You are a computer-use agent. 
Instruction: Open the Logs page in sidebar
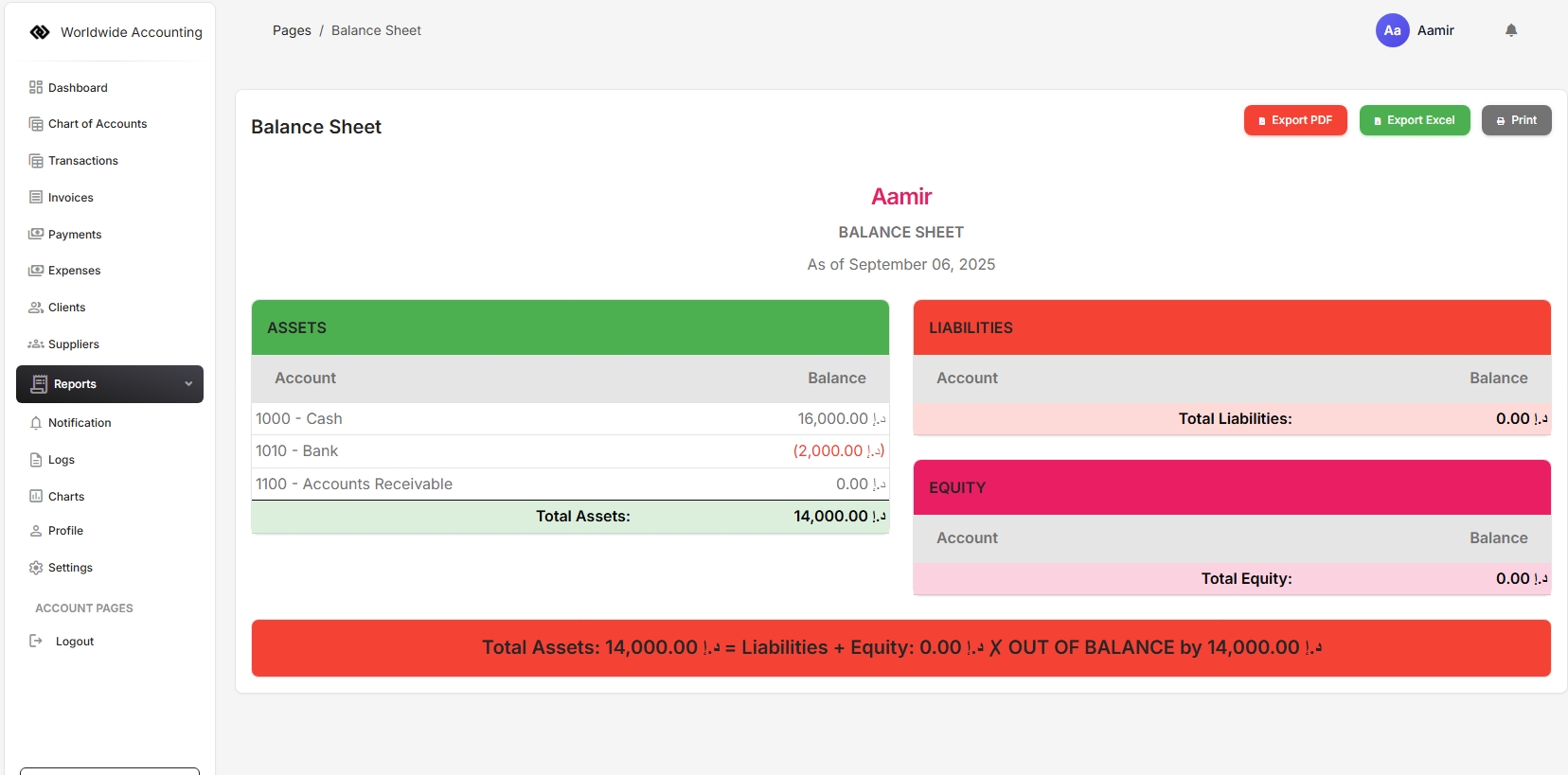coord(62,460)
